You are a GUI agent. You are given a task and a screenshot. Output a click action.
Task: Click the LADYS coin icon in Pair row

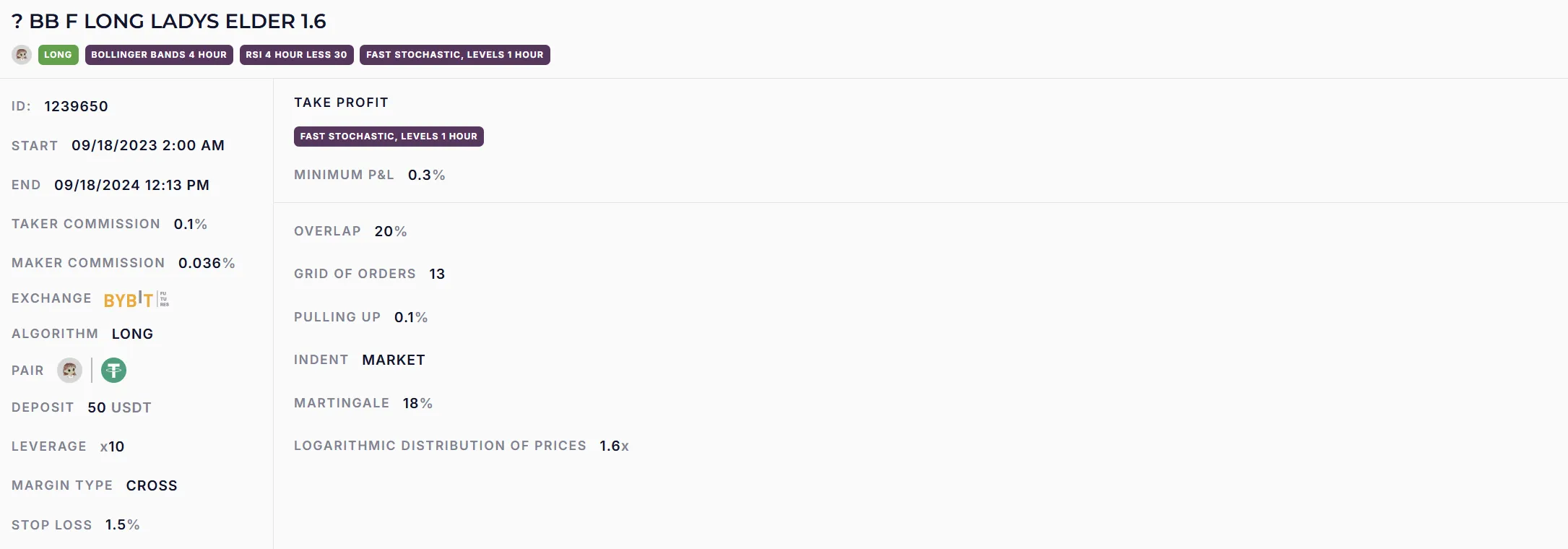(69, 371)
